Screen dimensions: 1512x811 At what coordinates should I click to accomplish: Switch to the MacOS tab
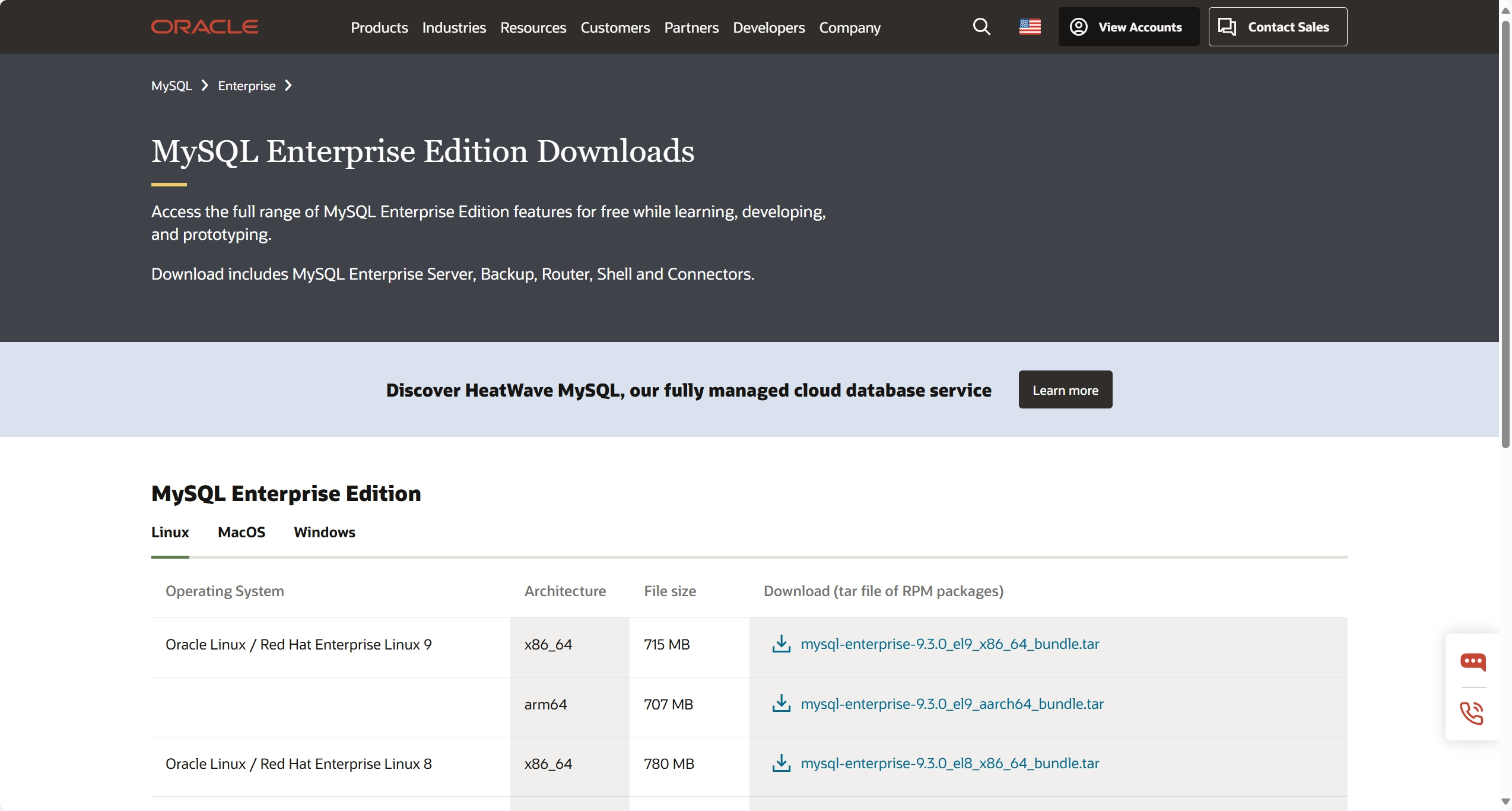click(242, 532)
